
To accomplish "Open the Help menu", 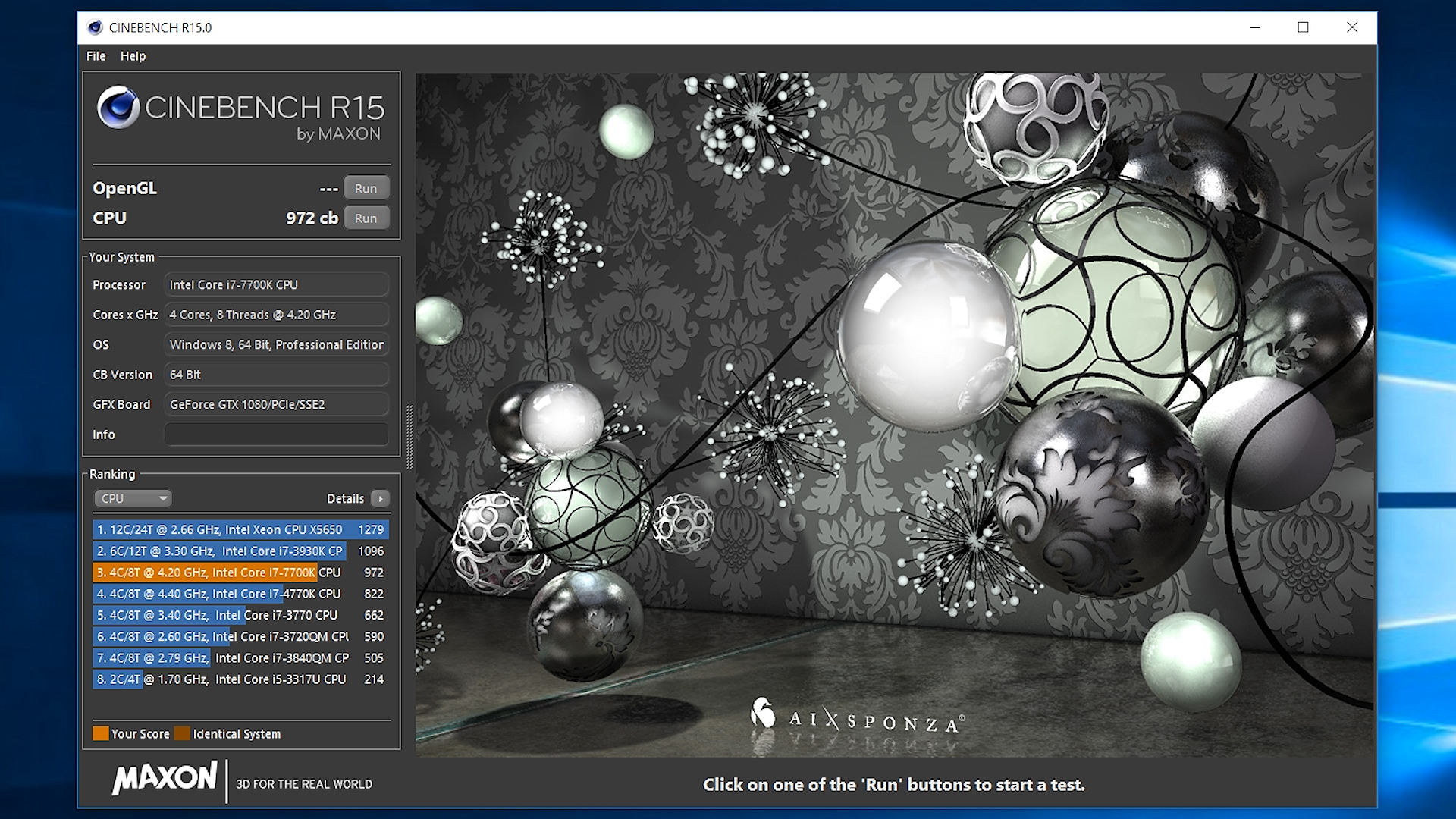I will [133, 56].
